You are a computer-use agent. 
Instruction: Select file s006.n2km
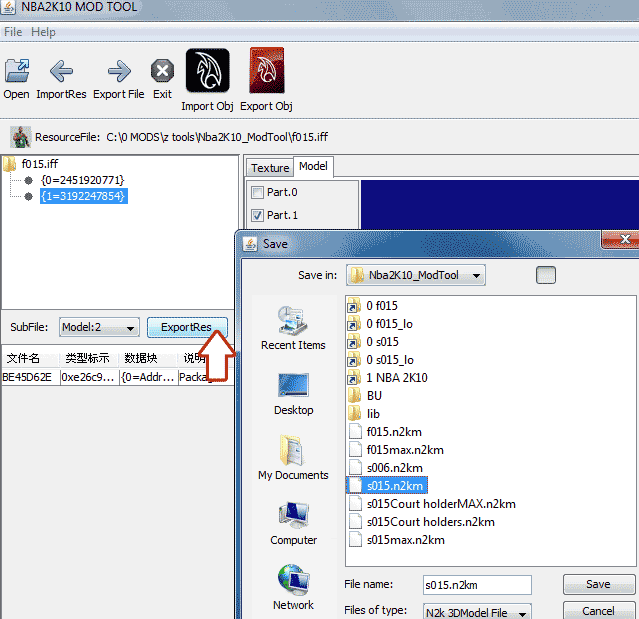[x=386, y=468]
